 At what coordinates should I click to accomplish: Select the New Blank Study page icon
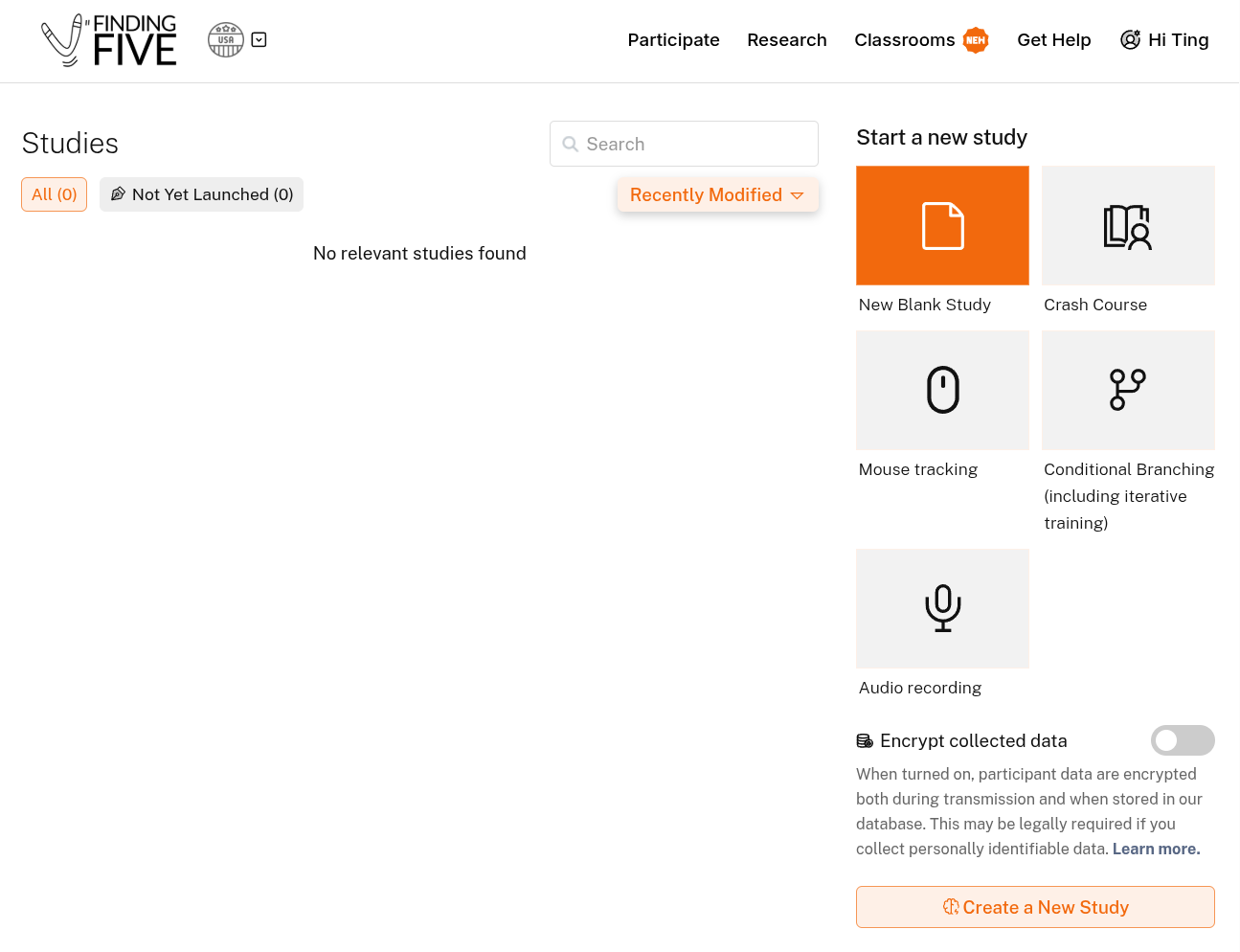pos(942,226)
